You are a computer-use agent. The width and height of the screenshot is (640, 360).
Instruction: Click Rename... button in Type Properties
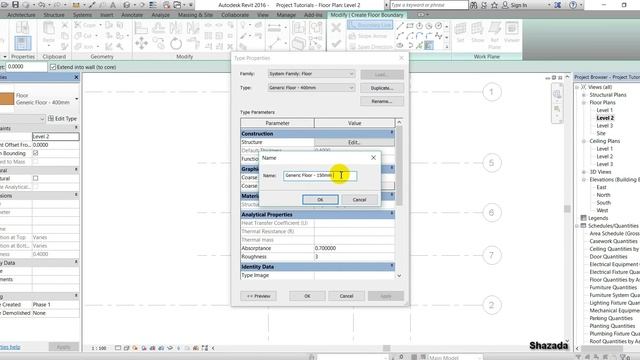(x=382, y=101)
